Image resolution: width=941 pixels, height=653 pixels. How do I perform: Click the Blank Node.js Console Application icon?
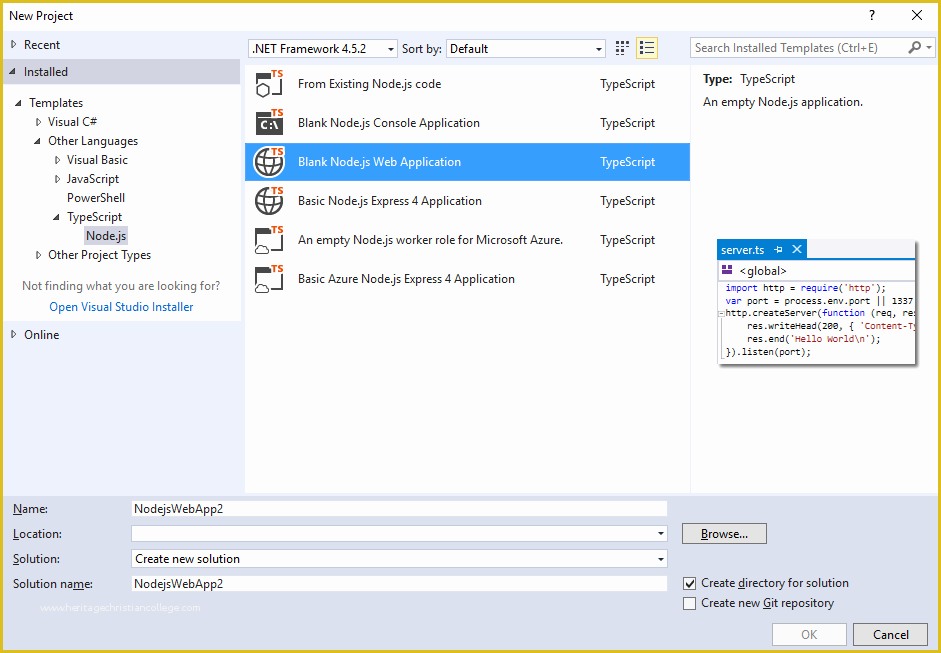[x=268, y=123]
